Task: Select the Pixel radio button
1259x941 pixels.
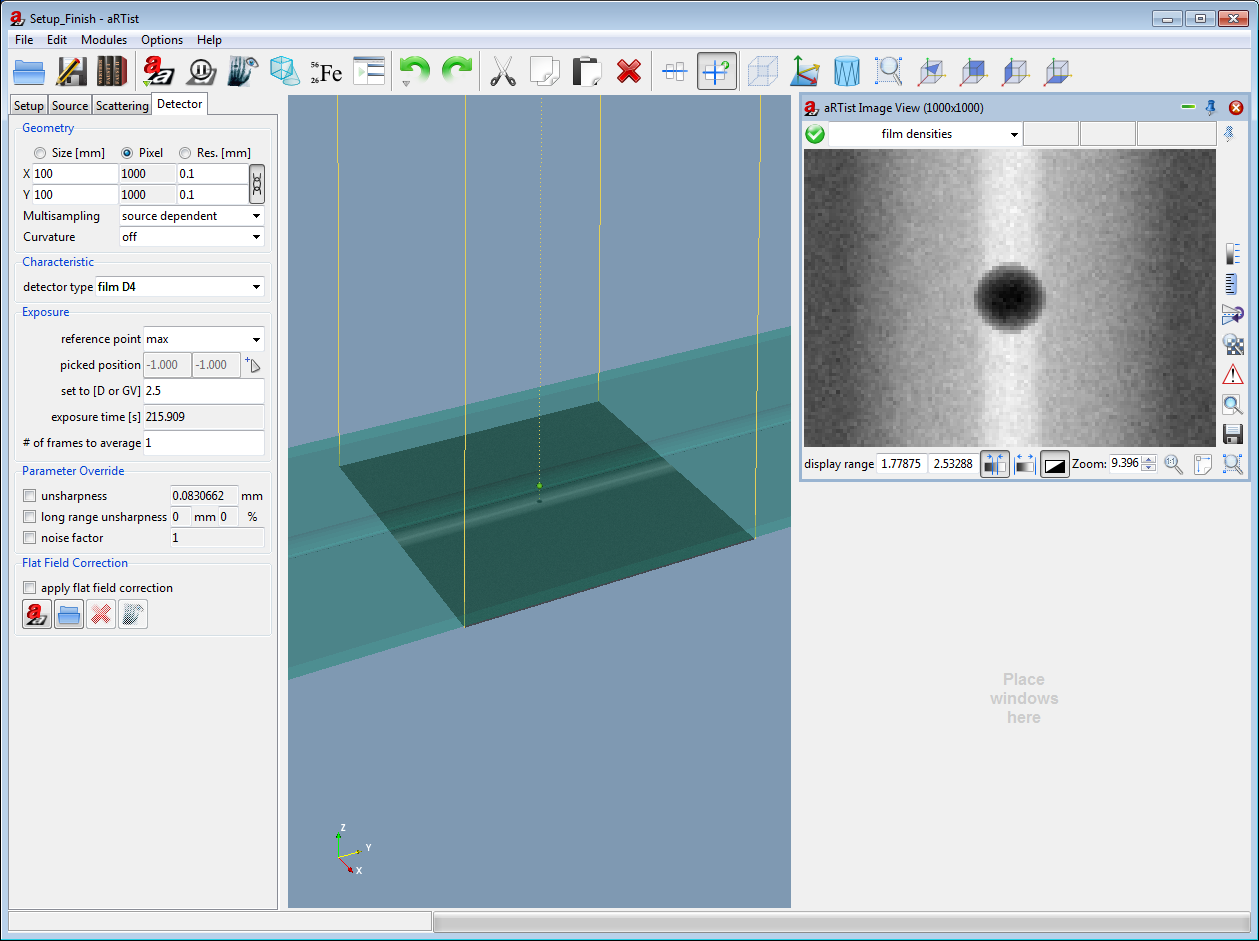Action: [x=127, y=153]
